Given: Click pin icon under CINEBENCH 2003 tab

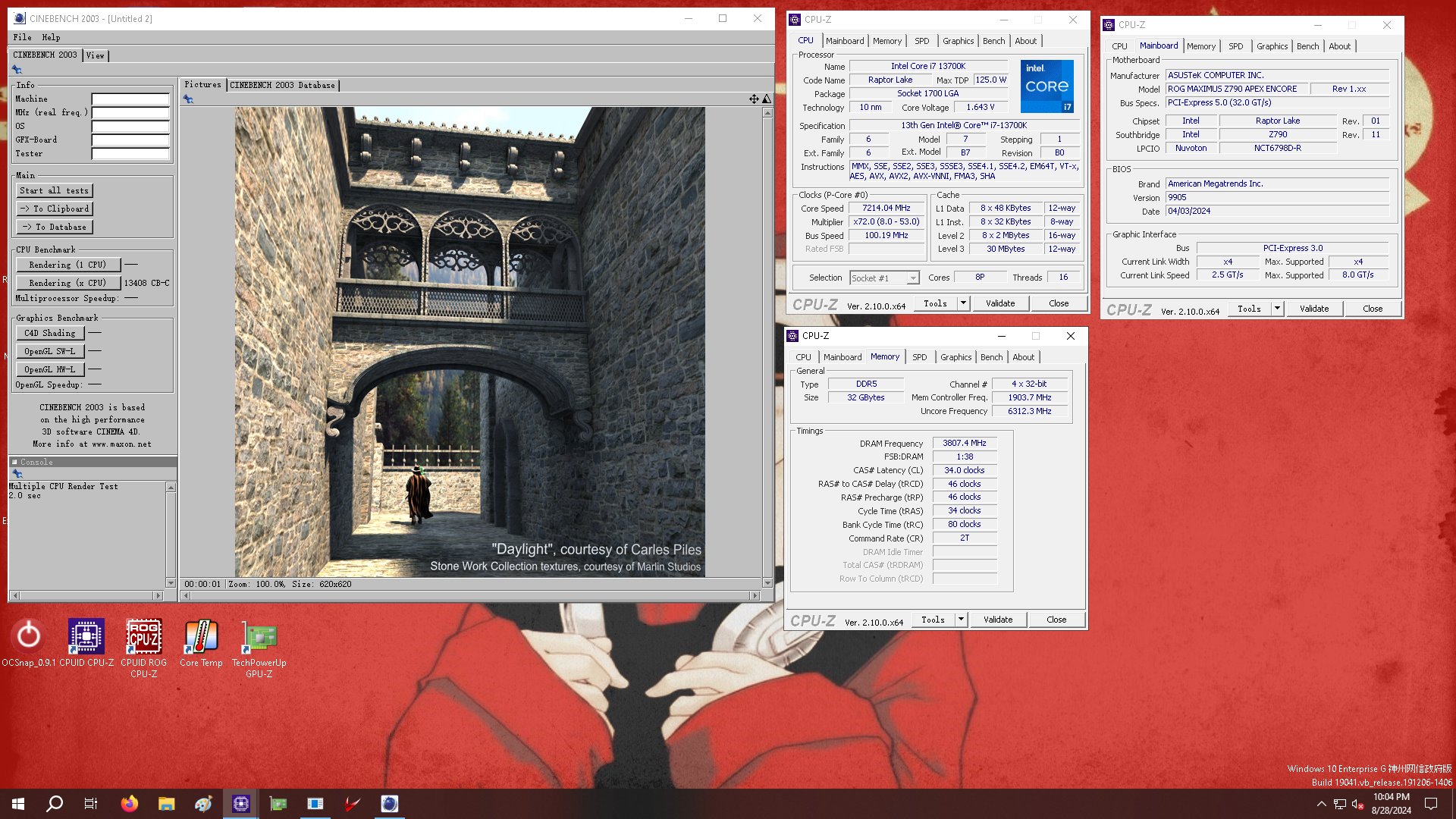Looking at the screenshot, I should (17, 70).
